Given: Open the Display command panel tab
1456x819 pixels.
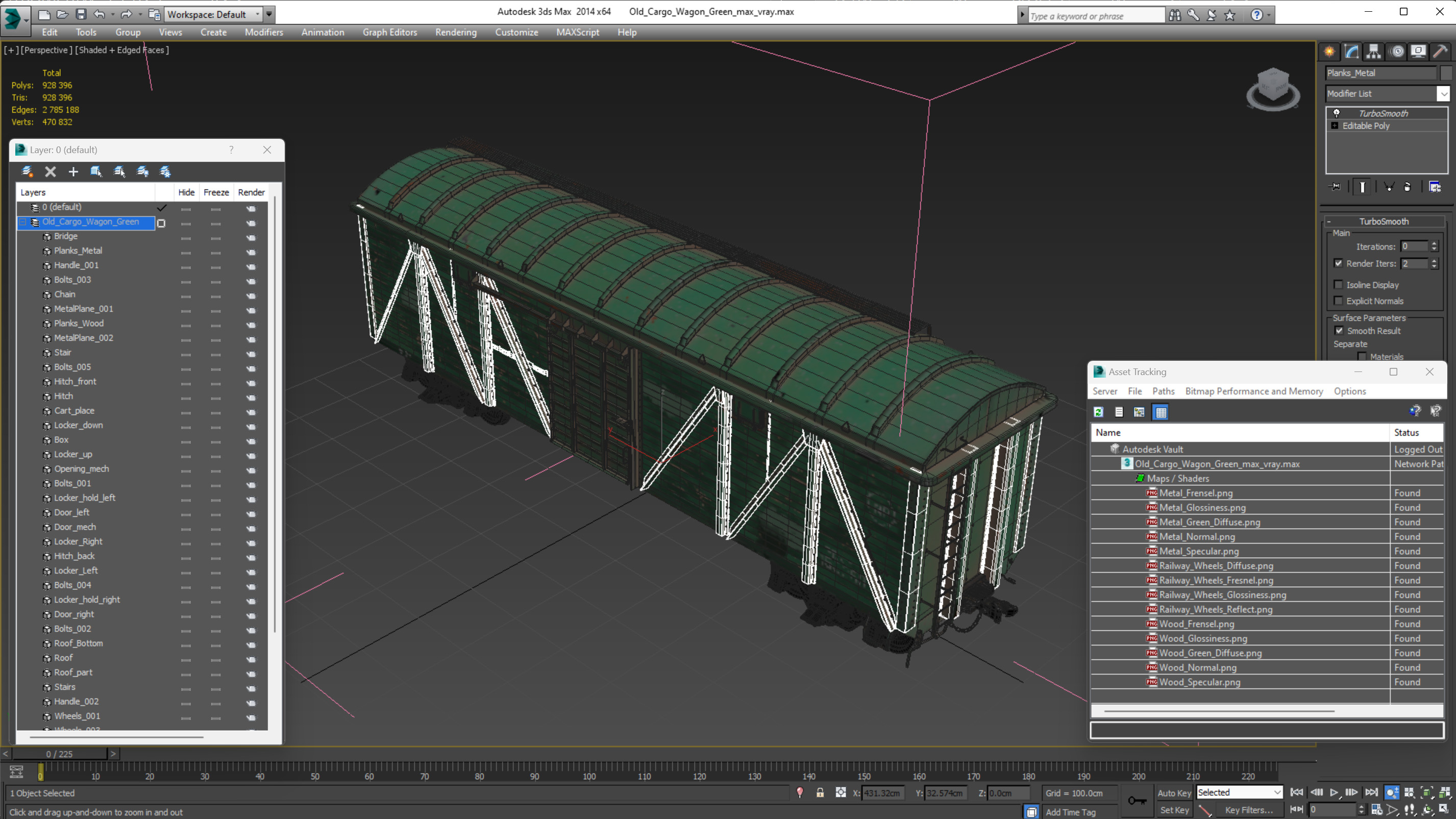Looking at the screenshot, I should click(1418, 52).
